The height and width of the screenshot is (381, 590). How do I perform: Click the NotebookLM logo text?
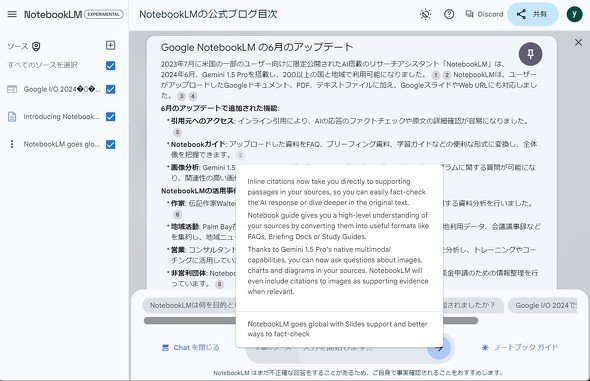53,14
